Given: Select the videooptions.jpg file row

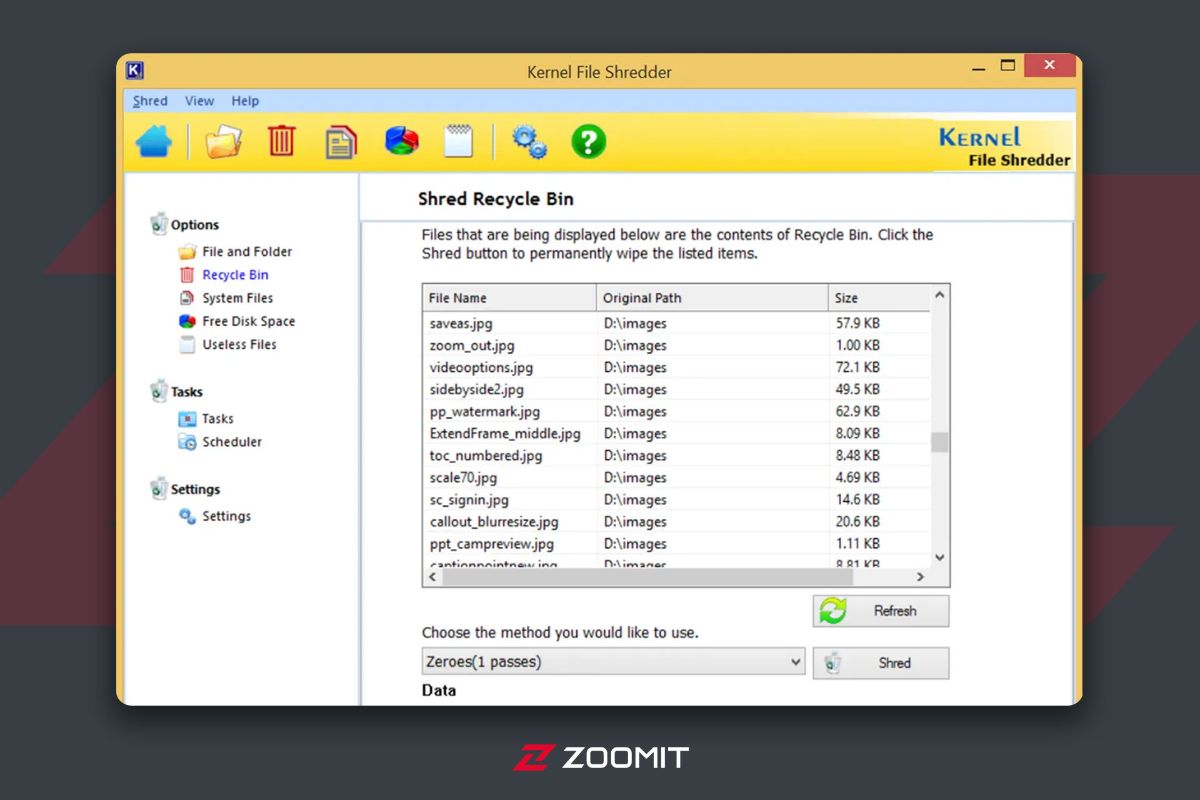Looking at the screenshot, I should 481,368.
